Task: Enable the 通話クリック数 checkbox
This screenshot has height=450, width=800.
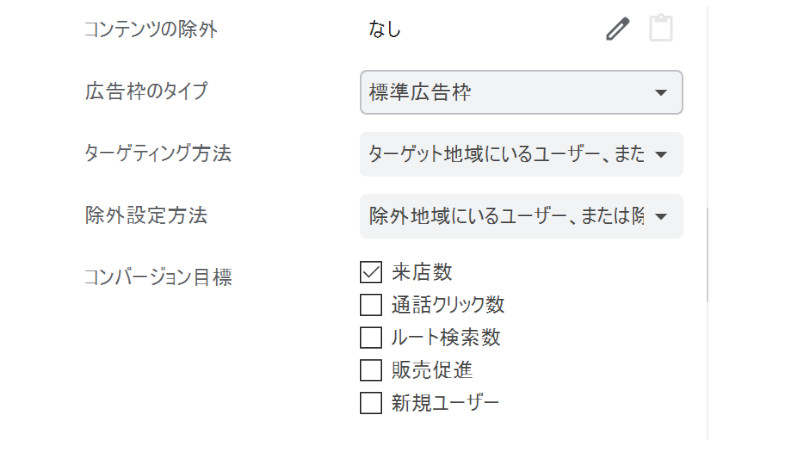Action: coord(371,305)
